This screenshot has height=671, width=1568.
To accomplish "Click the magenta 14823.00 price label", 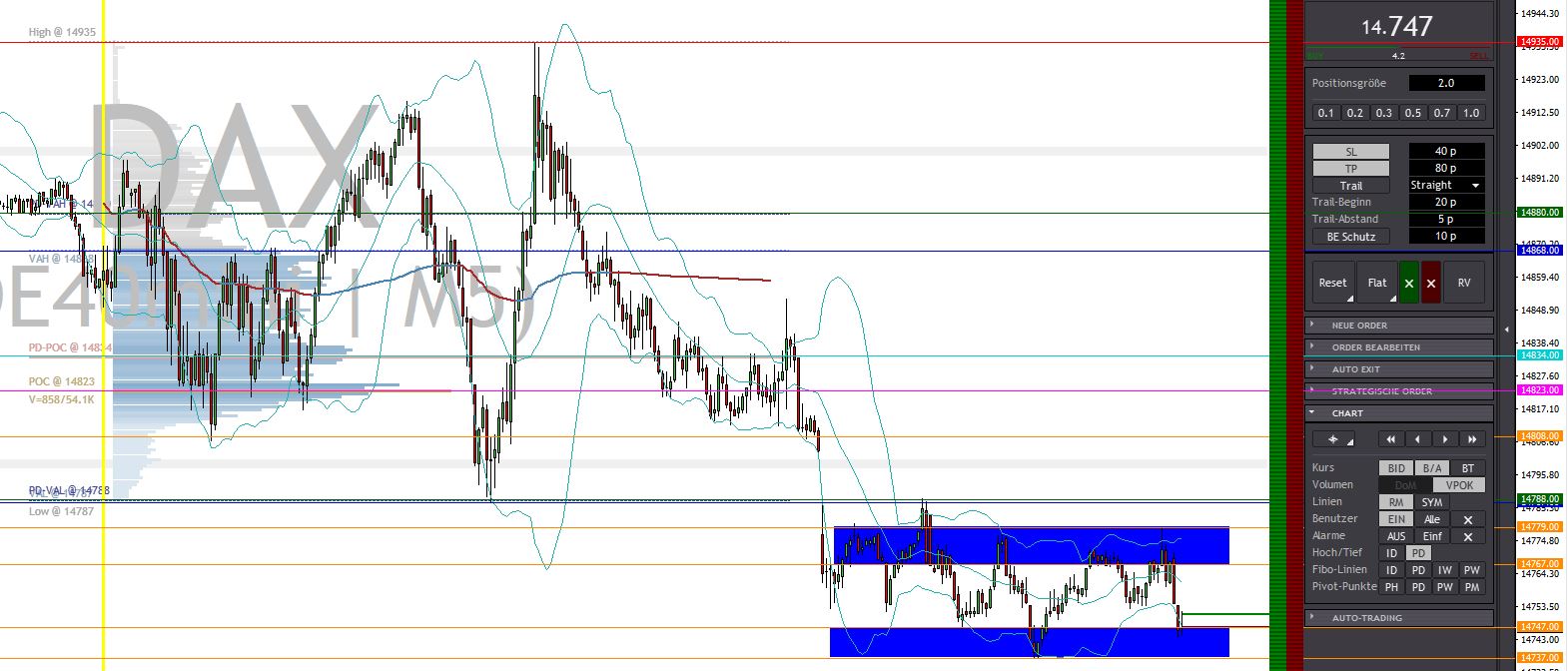I will coord(1539,390).
